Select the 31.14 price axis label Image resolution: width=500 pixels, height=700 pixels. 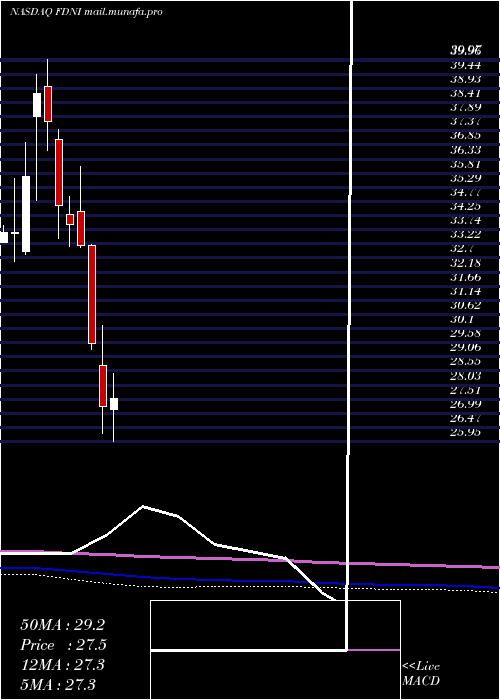coord(465,292)
